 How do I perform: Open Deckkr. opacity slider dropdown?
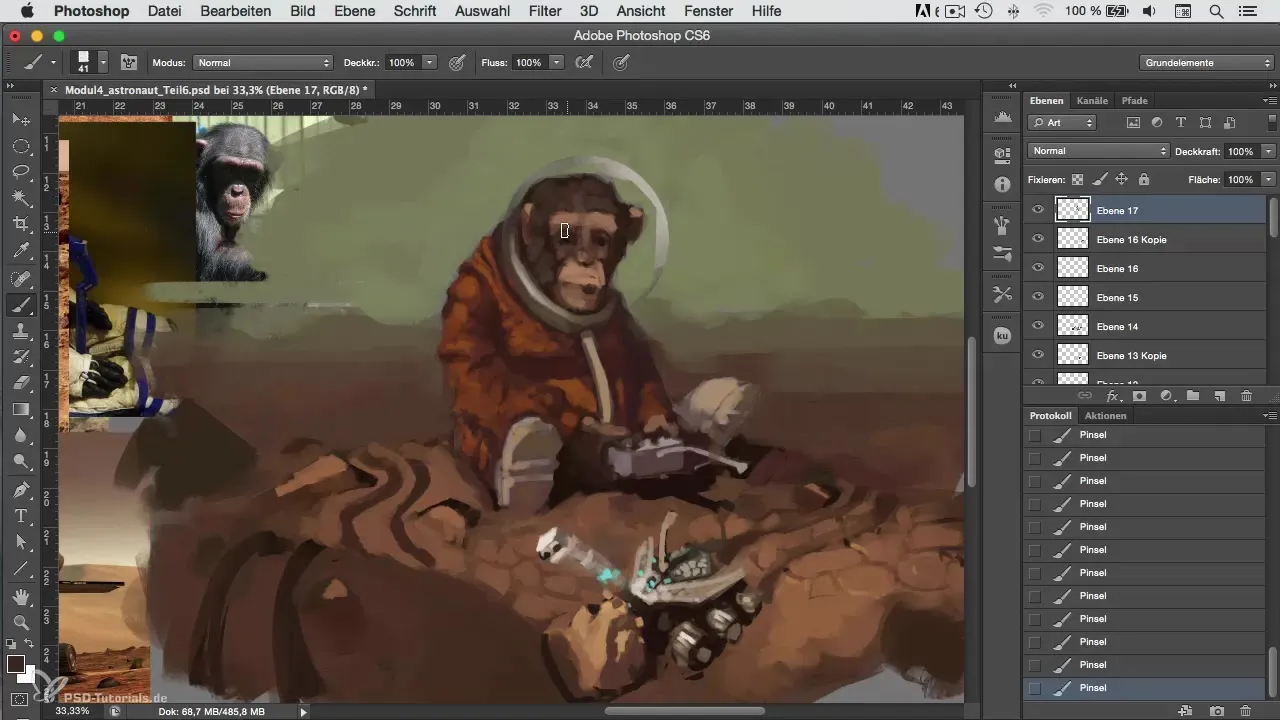(x=430, y=62)
